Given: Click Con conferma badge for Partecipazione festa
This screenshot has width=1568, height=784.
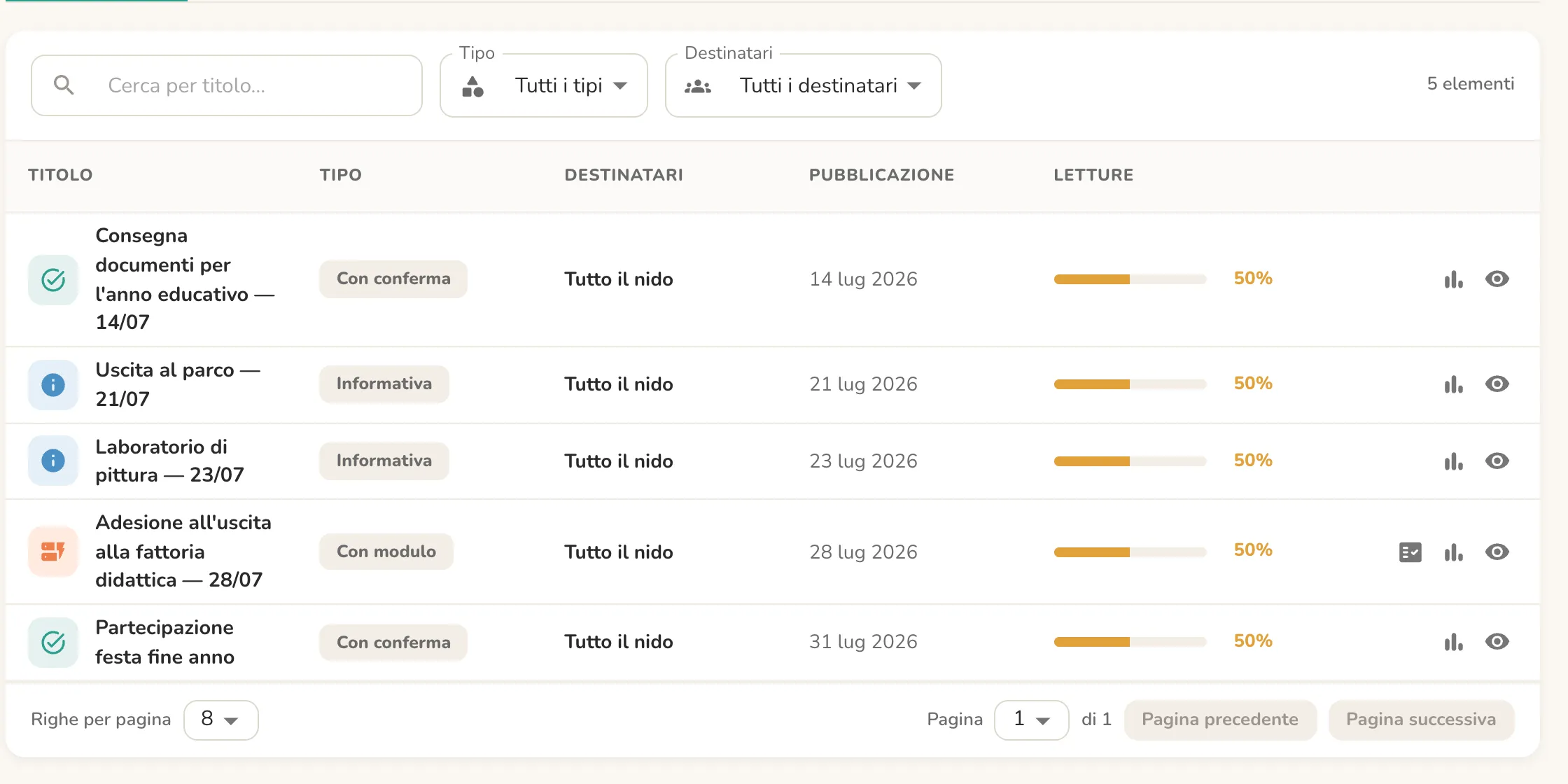Looking at the screenshot, I should coord(393,642).
